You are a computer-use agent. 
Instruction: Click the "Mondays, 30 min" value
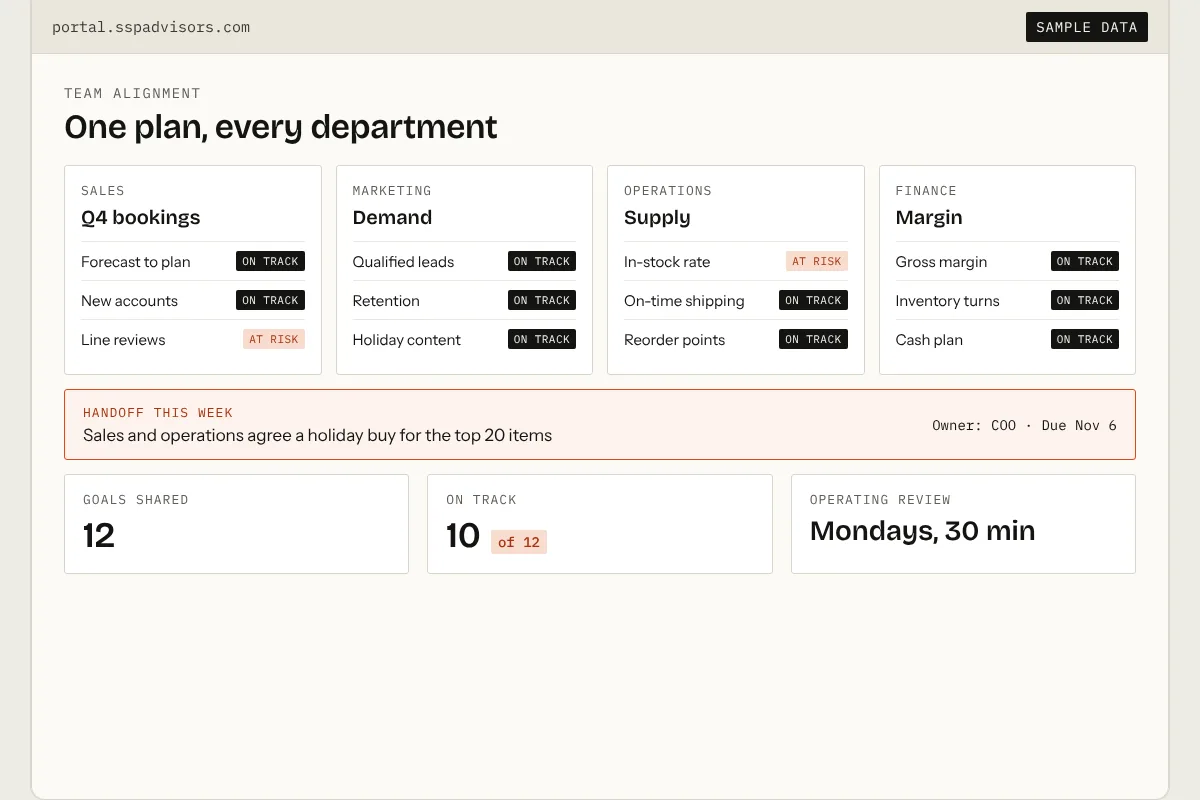922,531
